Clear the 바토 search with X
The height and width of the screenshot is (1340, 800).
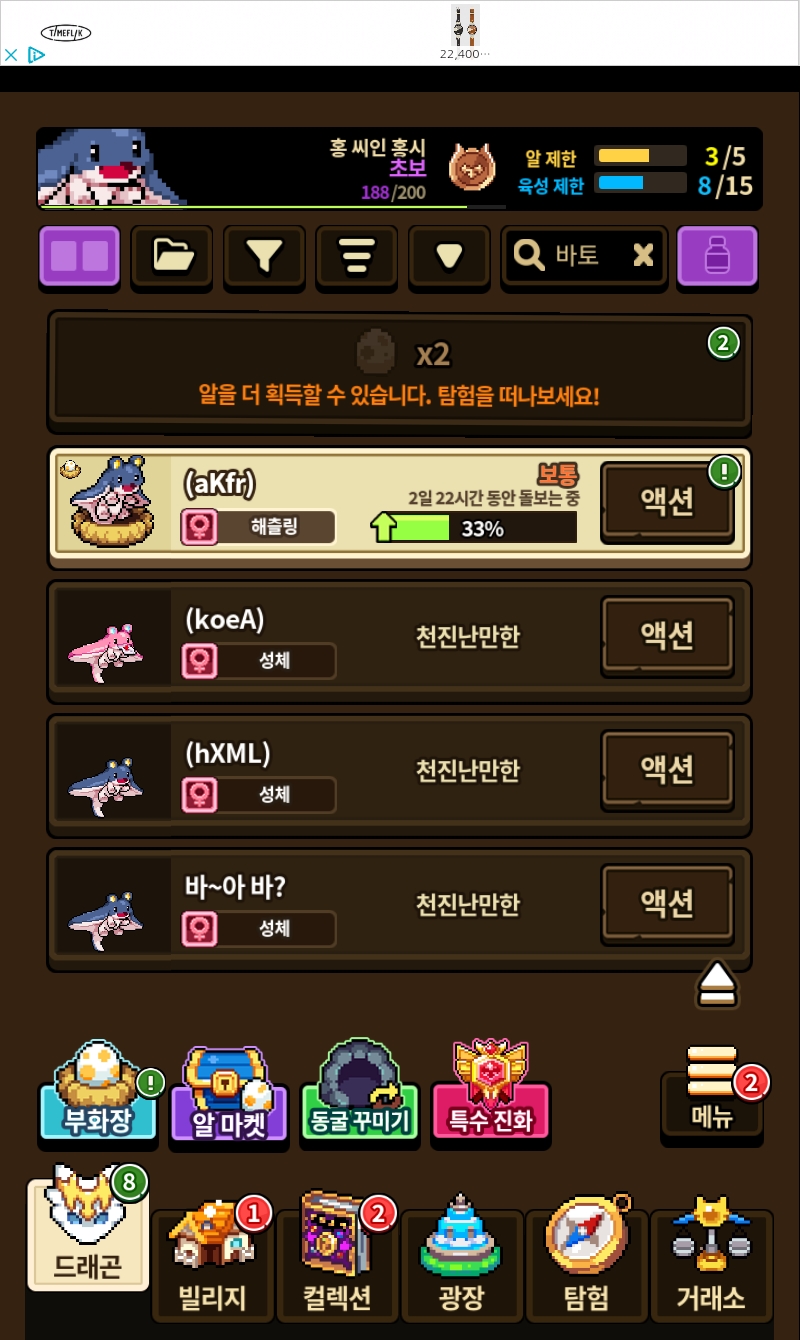tap(643, 256)
